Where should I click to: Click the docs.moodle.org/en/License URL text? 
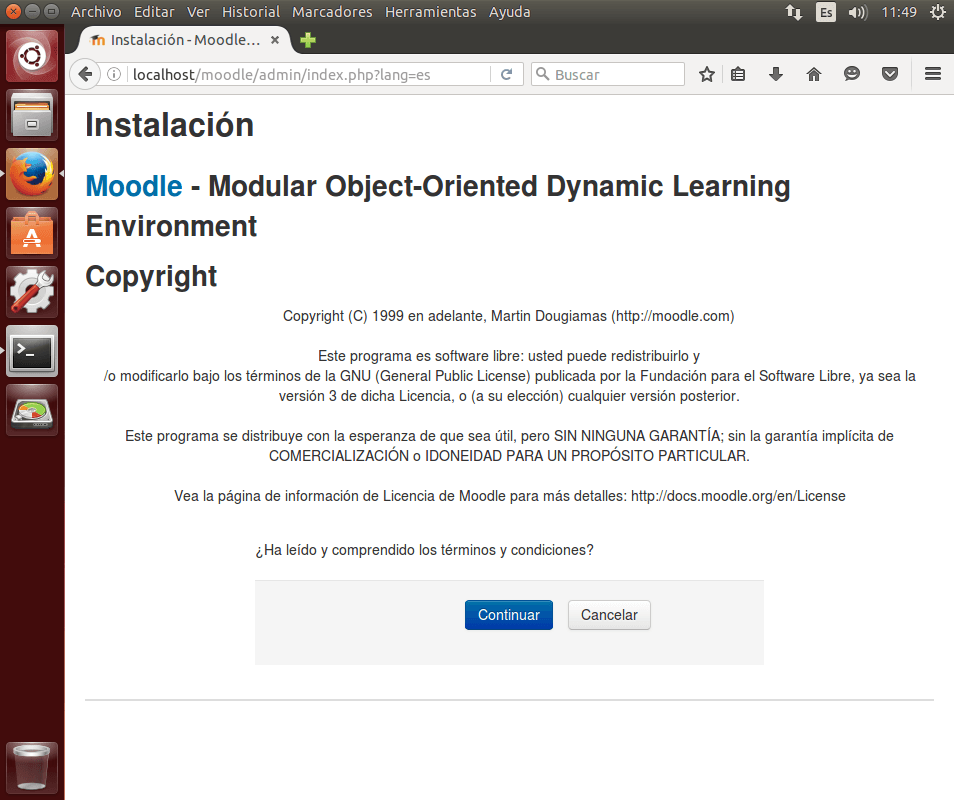tap(738, 496)
